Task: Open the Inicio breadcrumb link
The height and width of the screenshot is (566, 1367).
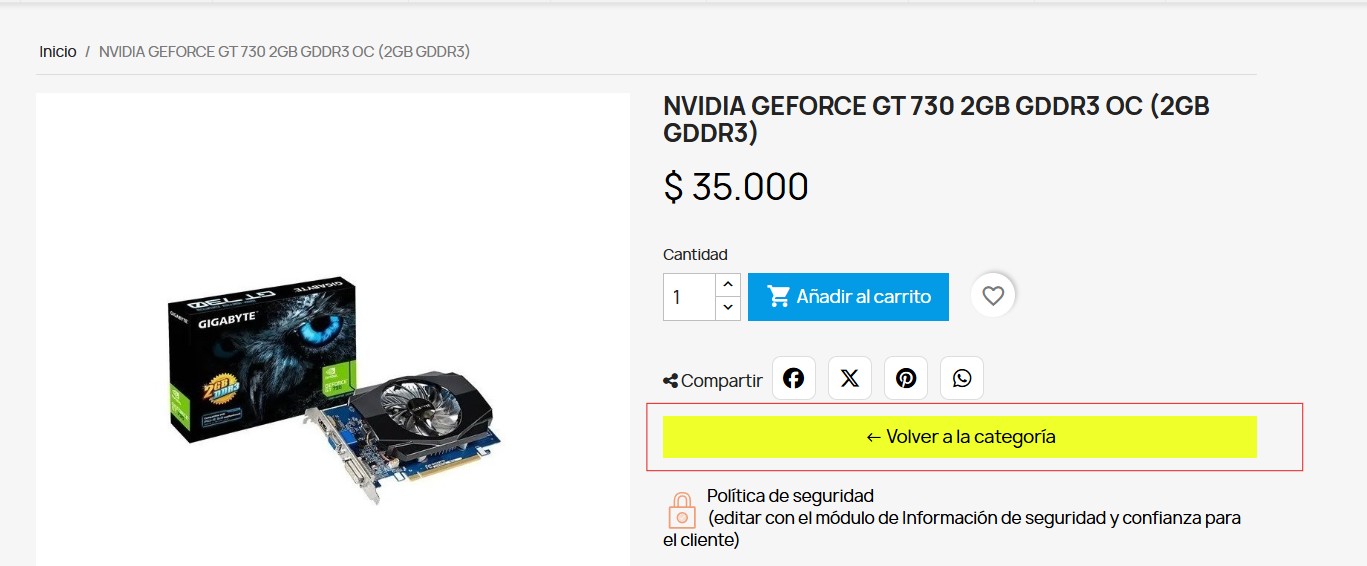Action: pos(58,51)
